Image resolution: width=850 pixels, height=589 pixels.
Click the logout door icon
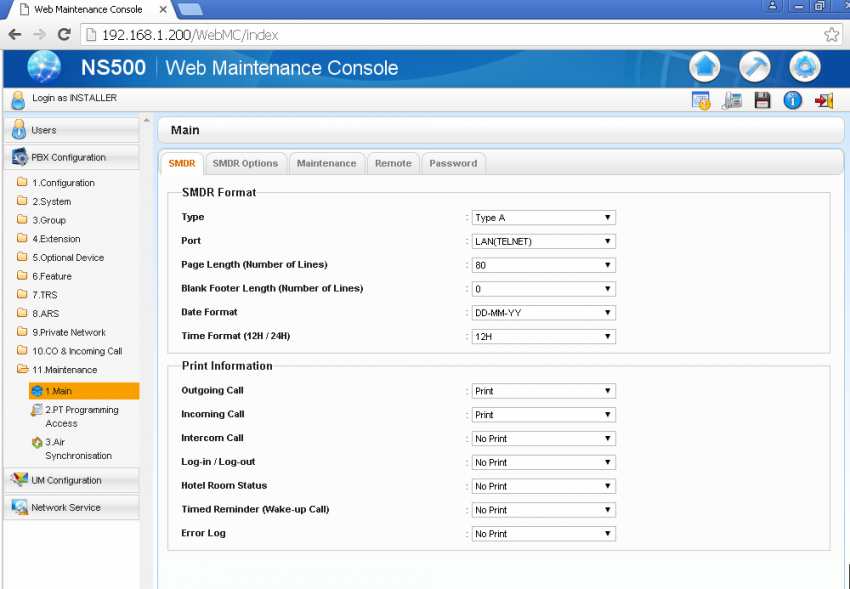824,100
